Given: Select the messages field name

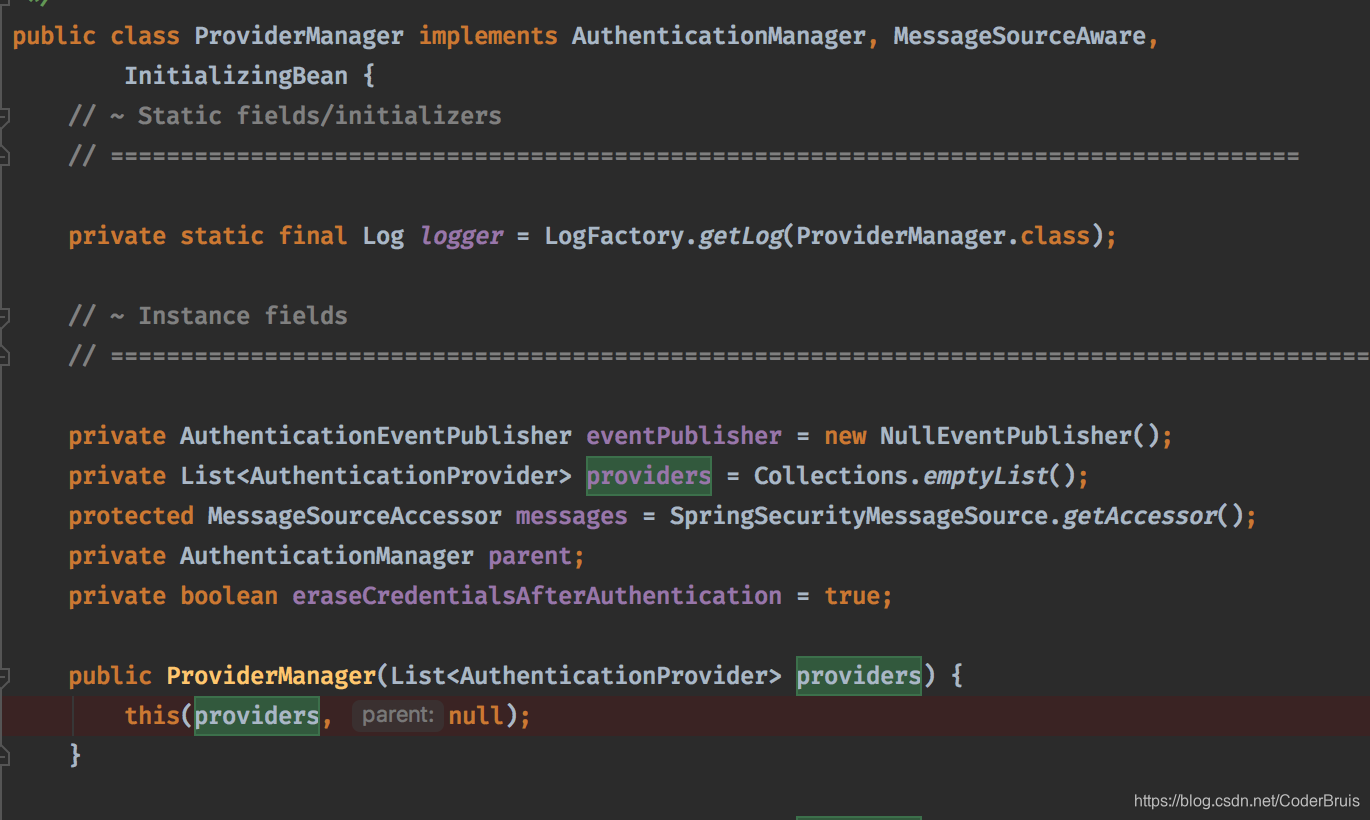Looking at the screenshot, I should (x=572, y=516).
